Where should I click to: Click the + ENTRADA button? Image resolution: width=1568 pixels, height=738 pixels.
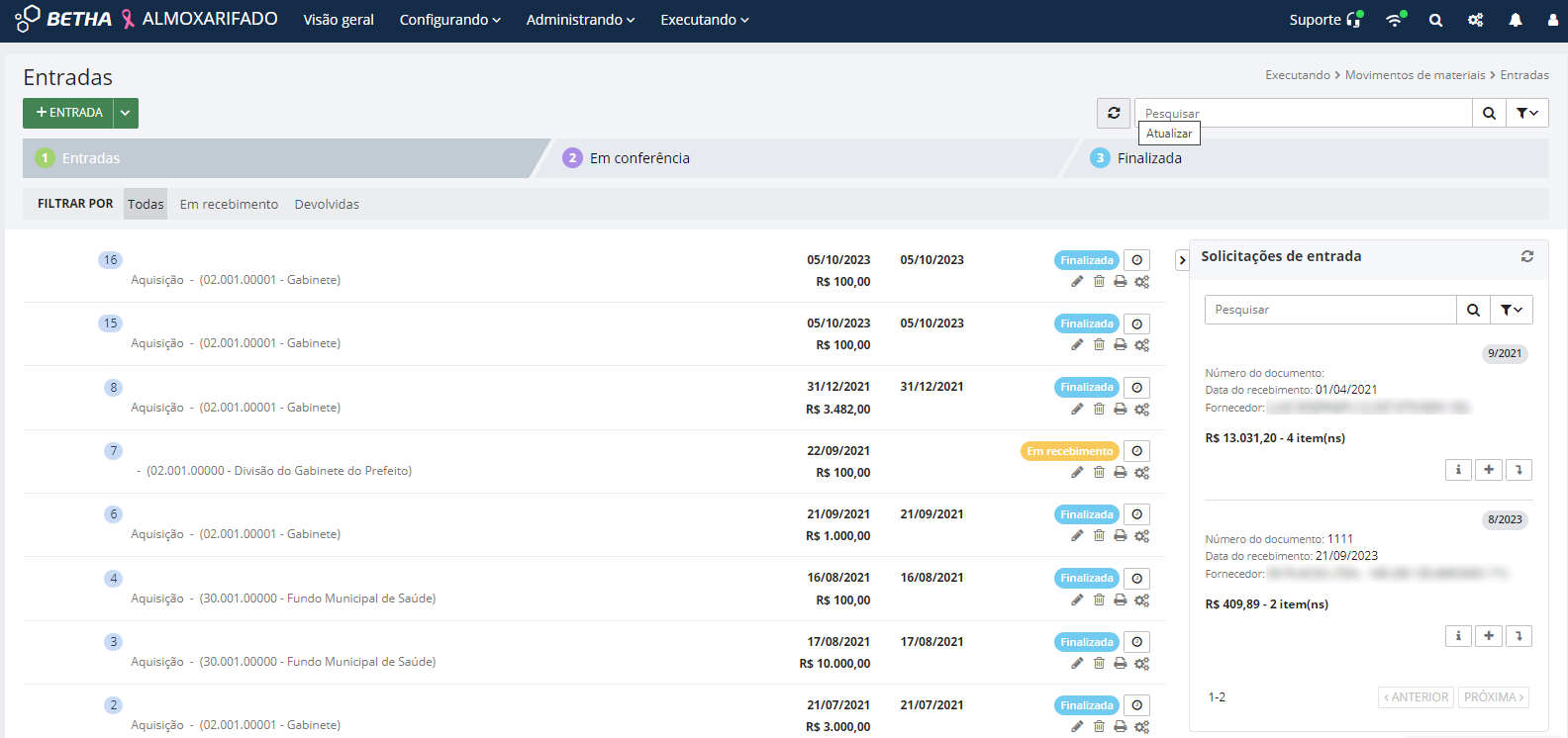tap(68, 113)
